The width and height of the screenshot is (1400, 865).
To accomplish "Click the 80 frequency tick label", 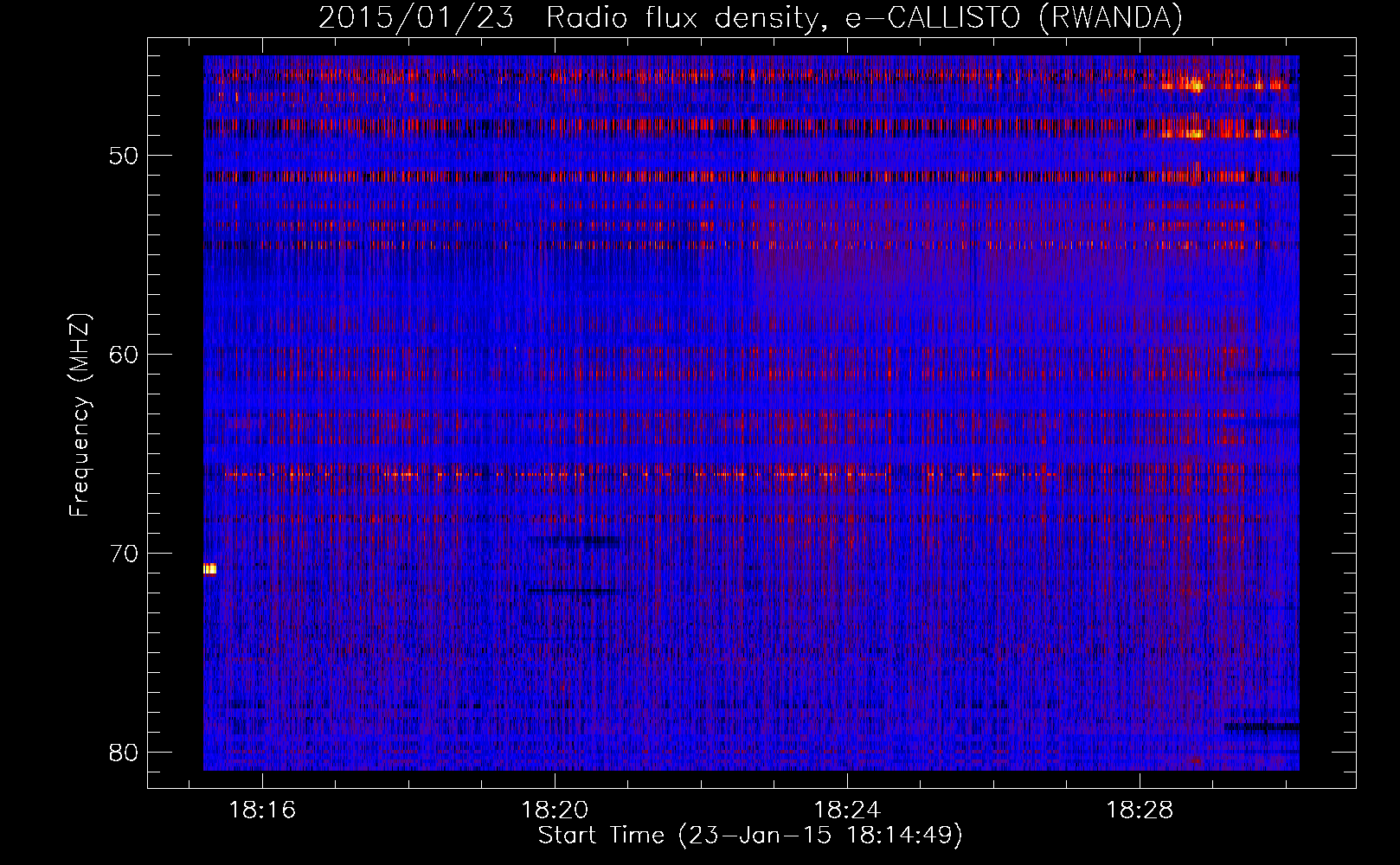I will (x=125, y=752).
